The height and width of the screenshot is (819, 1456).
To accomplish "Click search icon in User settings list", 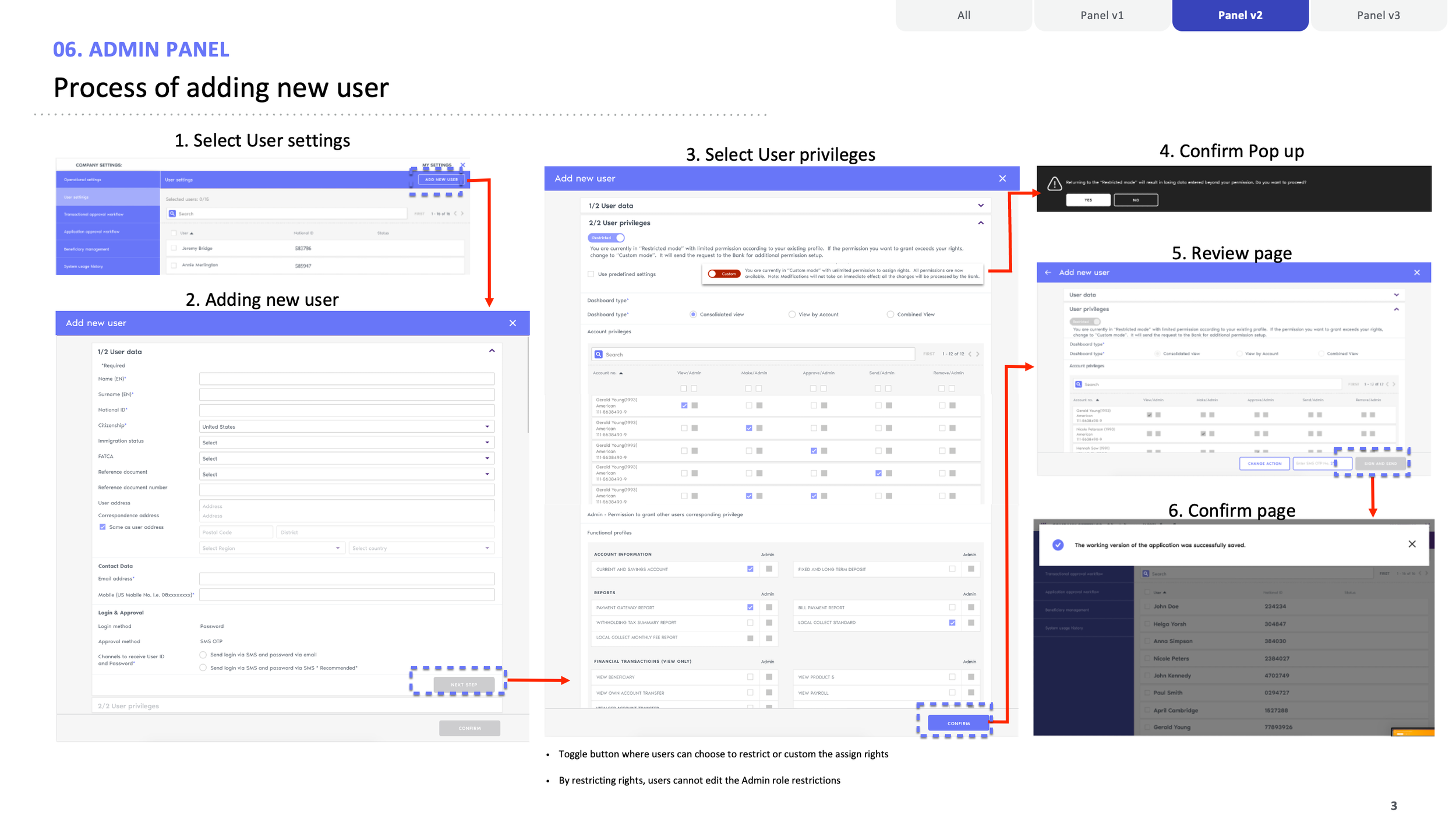I will 172,214.
